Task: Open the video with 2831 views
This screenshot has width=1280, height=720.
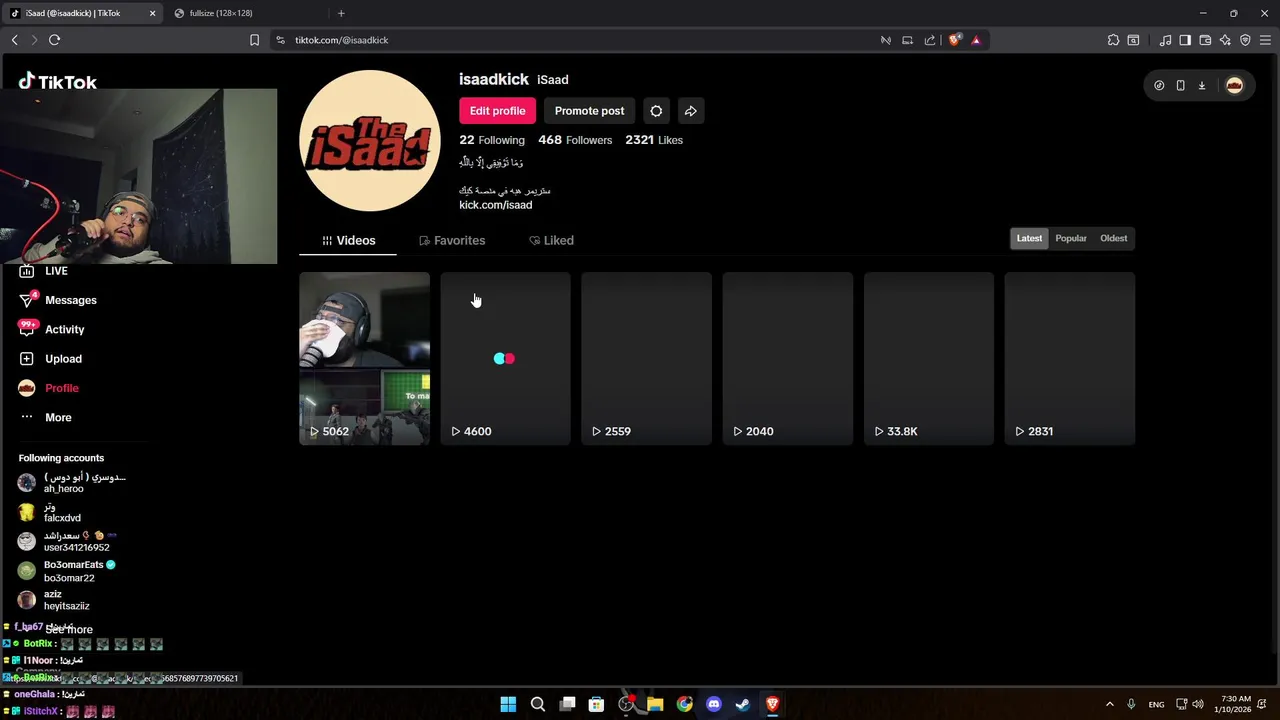Action: [1069, 358]
